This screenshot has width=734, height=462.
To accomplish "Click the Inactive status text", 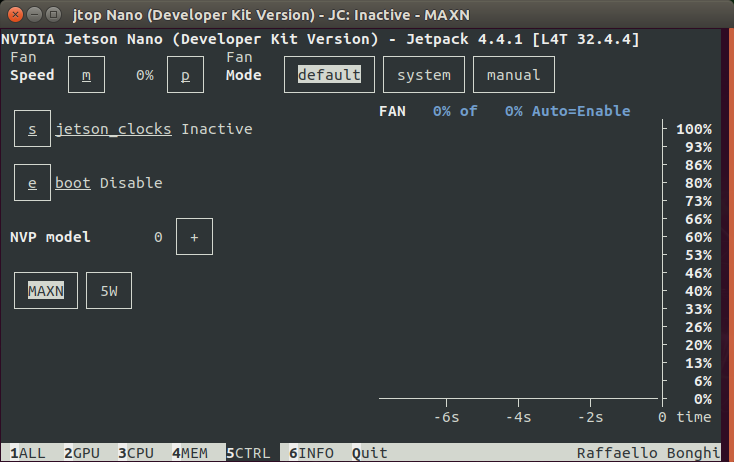I will point(217,129).
